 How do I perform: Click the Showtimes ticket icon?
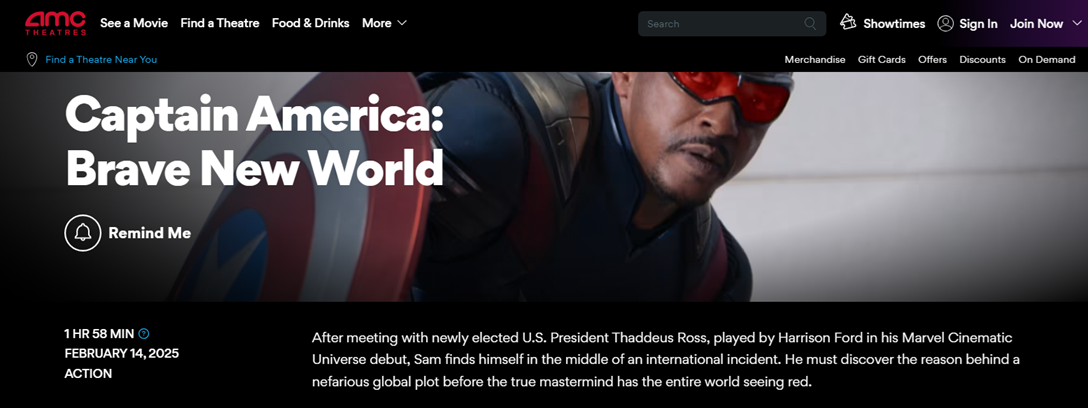(x=848, y=22)
